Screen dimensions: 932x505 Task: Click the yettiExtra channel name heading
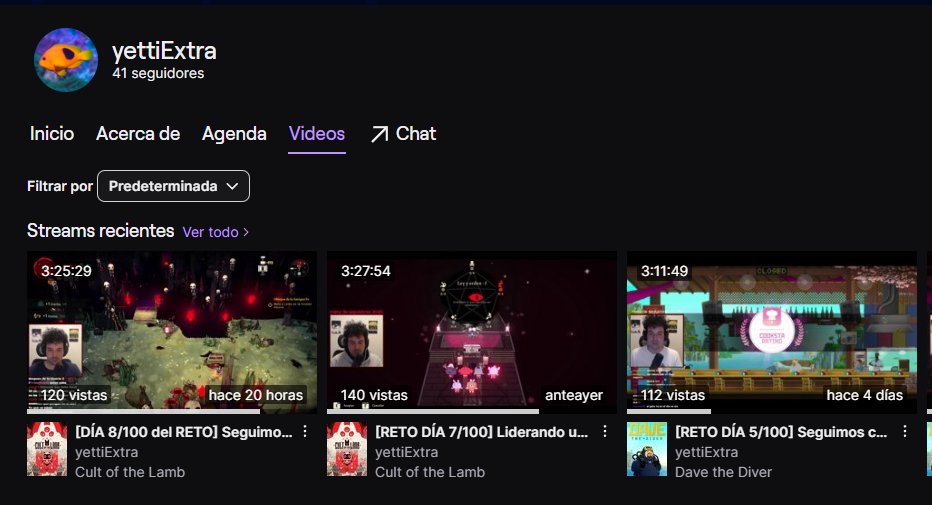164,51
